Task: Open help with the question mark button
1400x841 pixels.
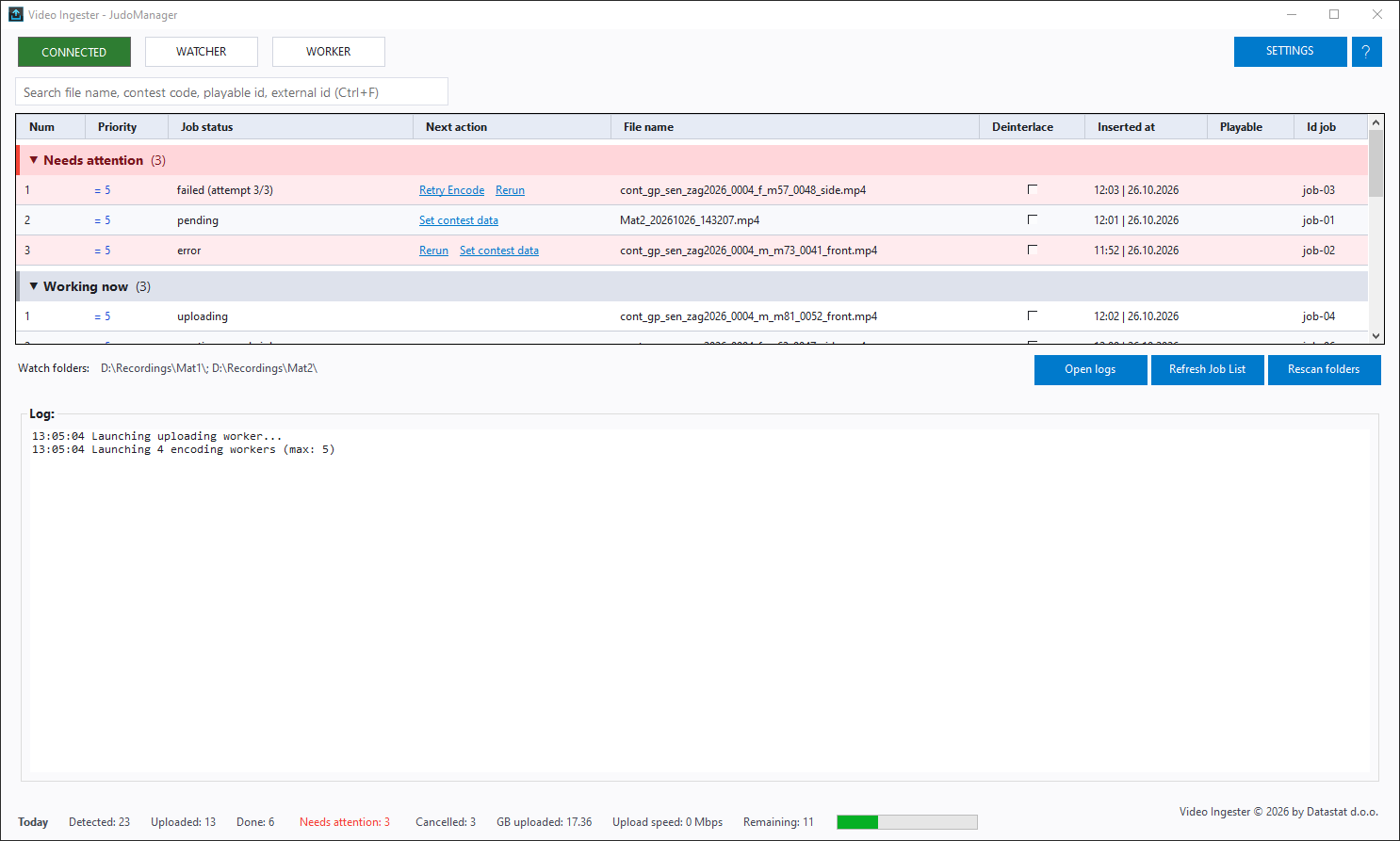Action: [x=1366, y=52]
